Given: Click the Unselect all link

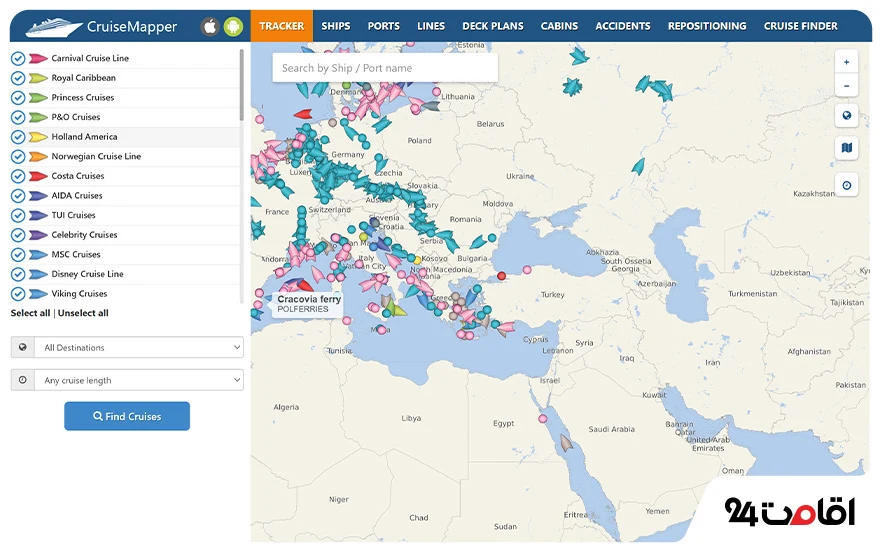Looking at the screenshot, I should [83, 313].
